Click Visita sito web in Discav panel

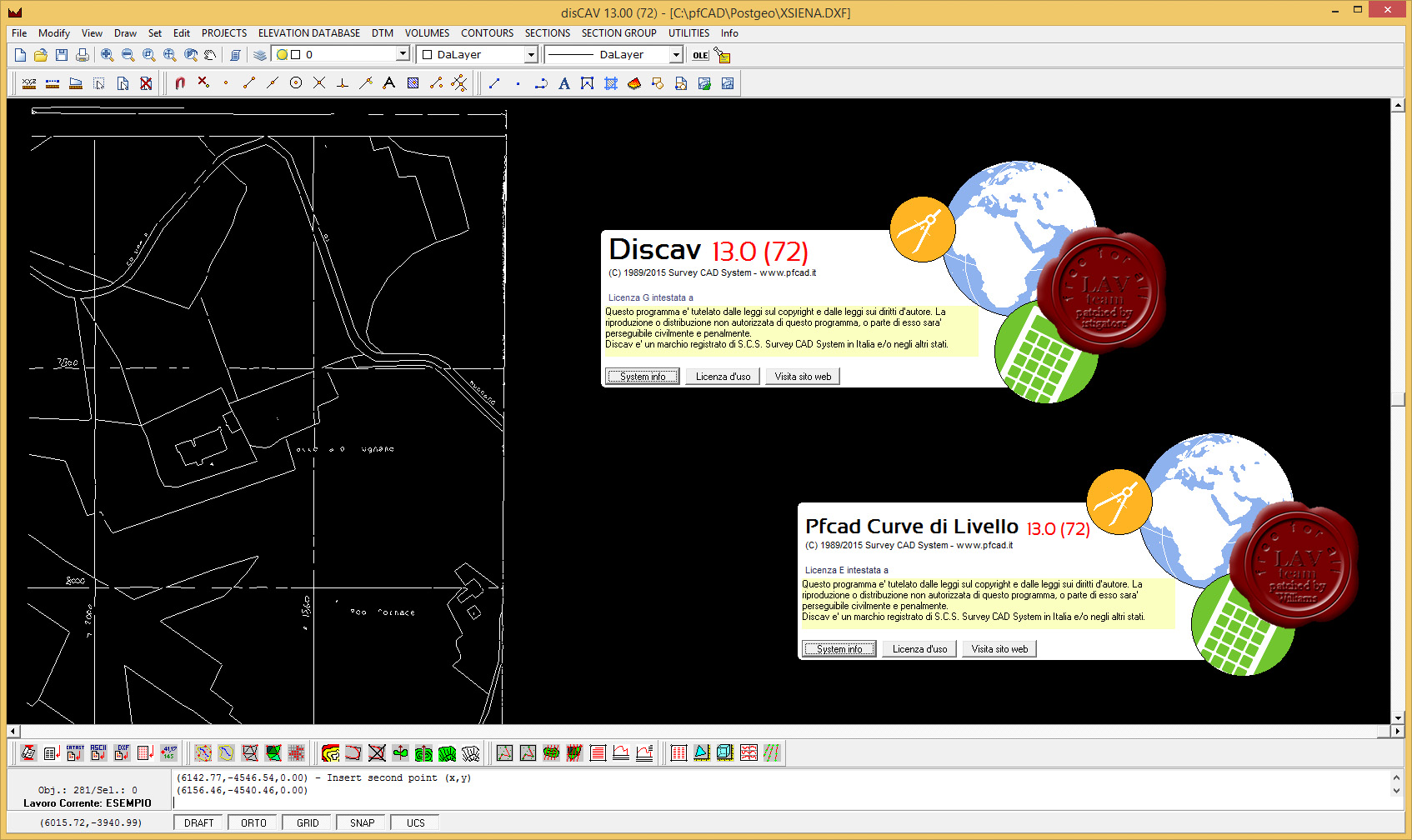coord(803,377)
